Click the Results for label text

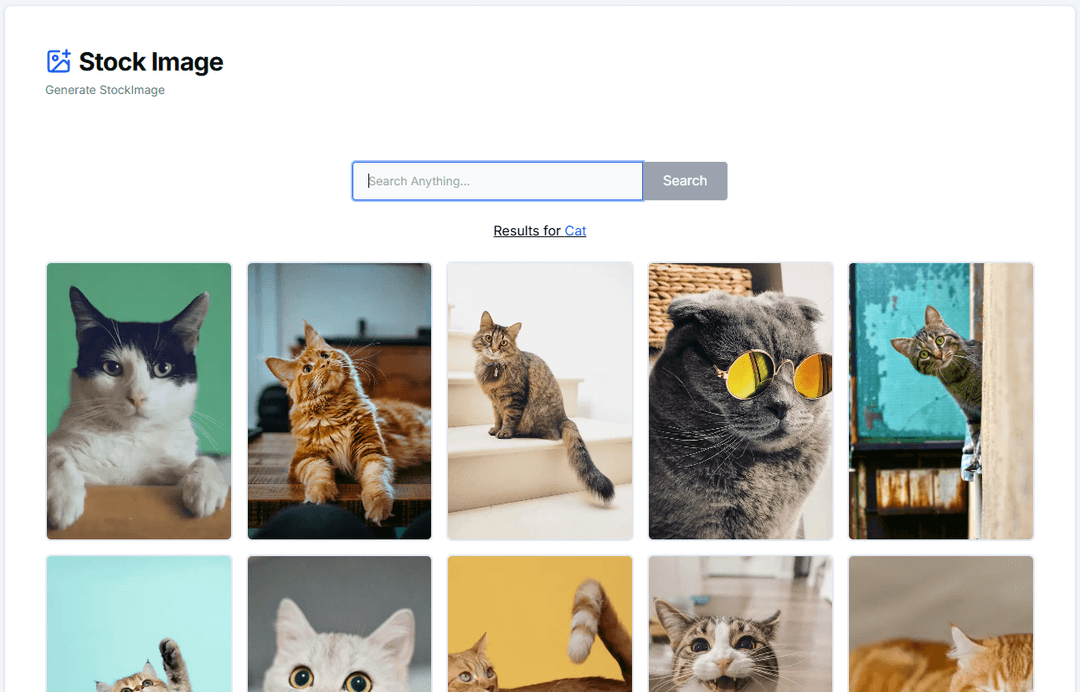[x=527, y=231]
